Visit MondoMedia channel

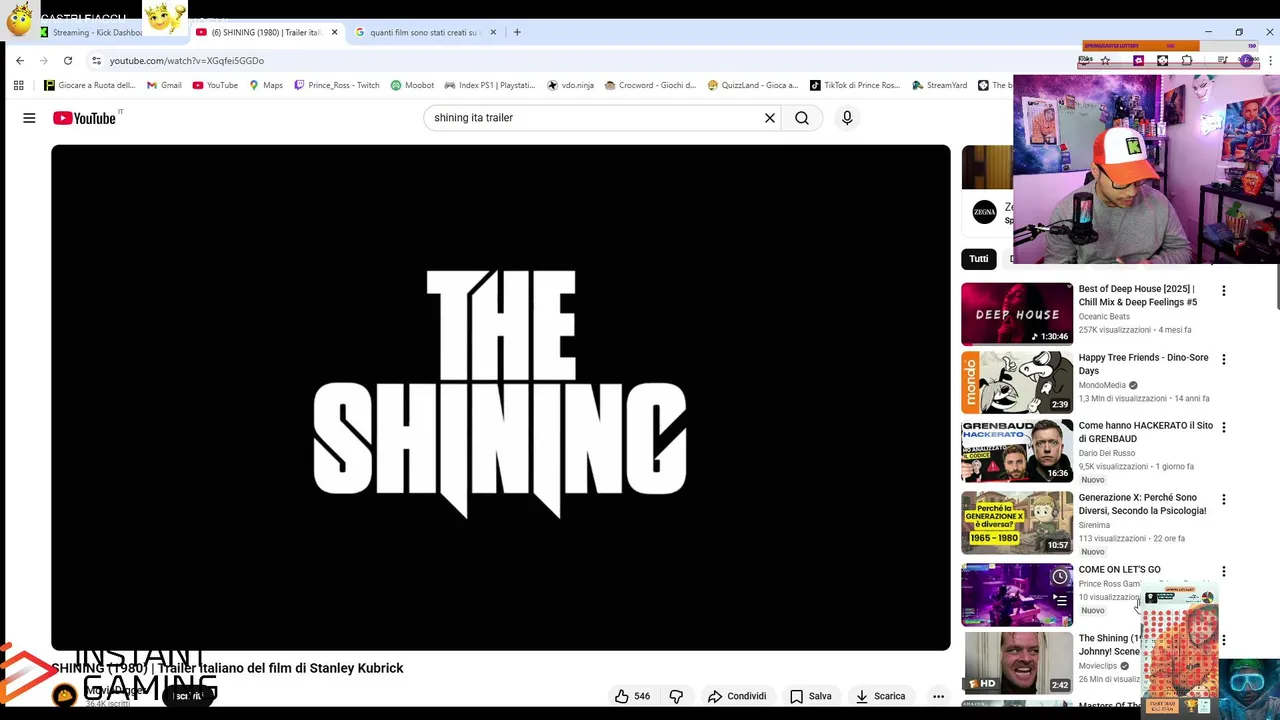(x=1102, y=385)
